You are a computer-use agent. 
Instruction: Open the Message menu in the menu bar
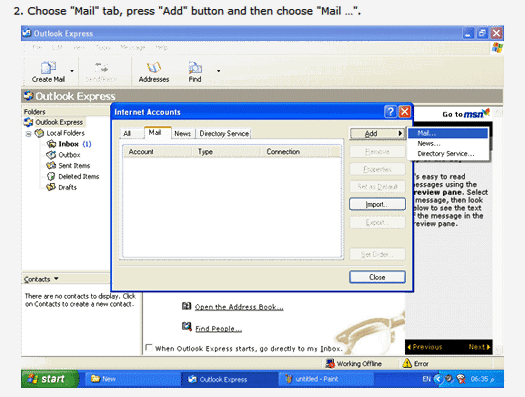coord(133,48)
